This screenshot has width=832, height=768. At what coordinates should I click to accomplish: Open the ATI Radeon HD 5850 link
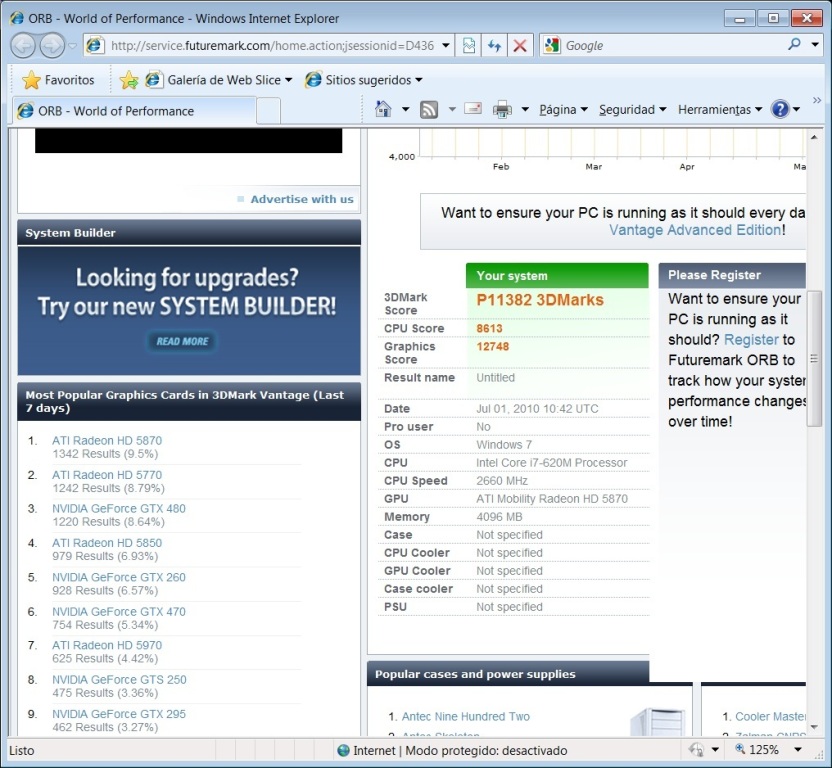[107, 543]
